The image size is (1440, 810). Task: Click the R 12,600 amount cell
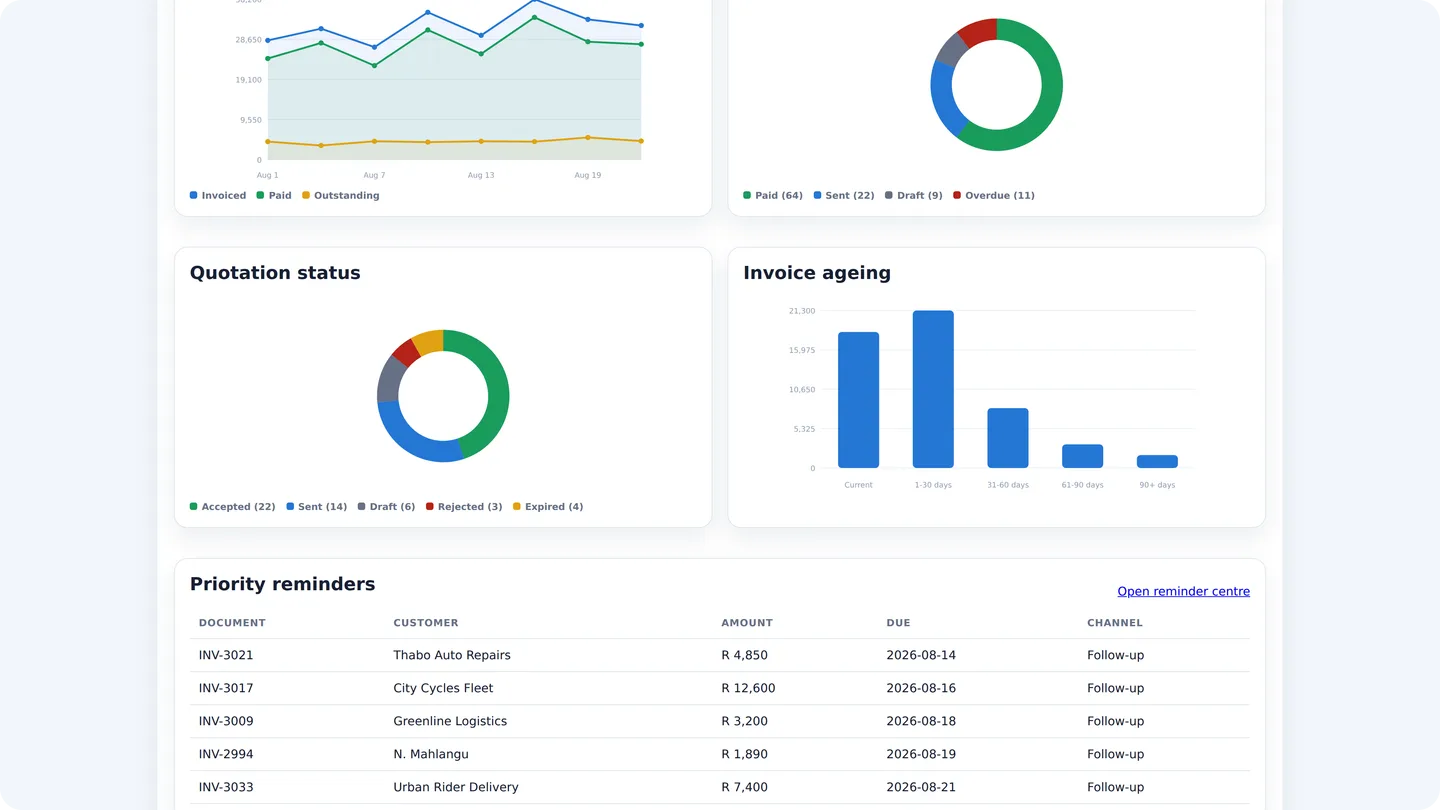(x=748, y=688)
